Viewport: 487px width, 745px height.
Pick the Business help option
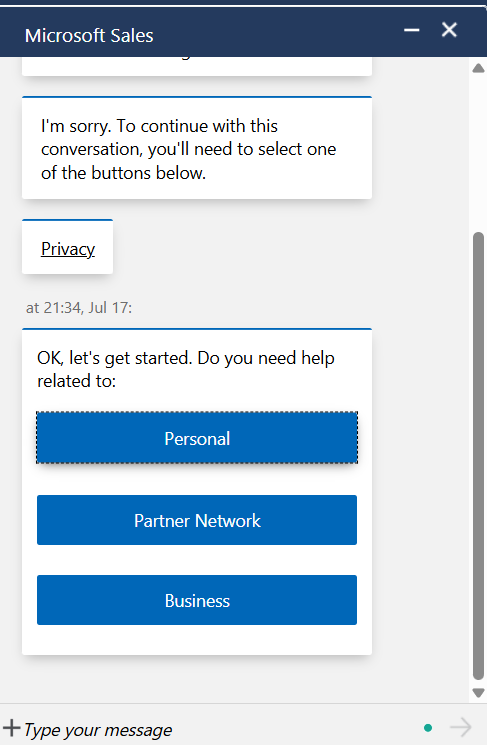(197, 601)
